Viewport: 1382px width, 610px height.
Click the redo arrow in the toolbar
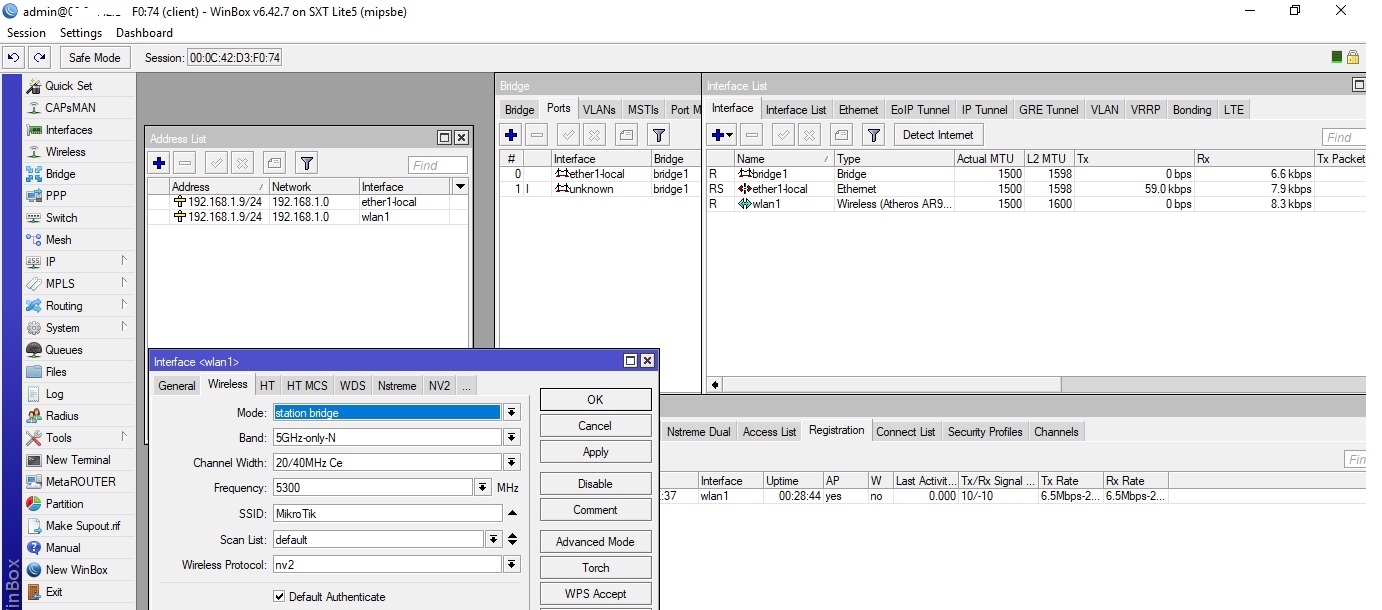pos(39,58)
